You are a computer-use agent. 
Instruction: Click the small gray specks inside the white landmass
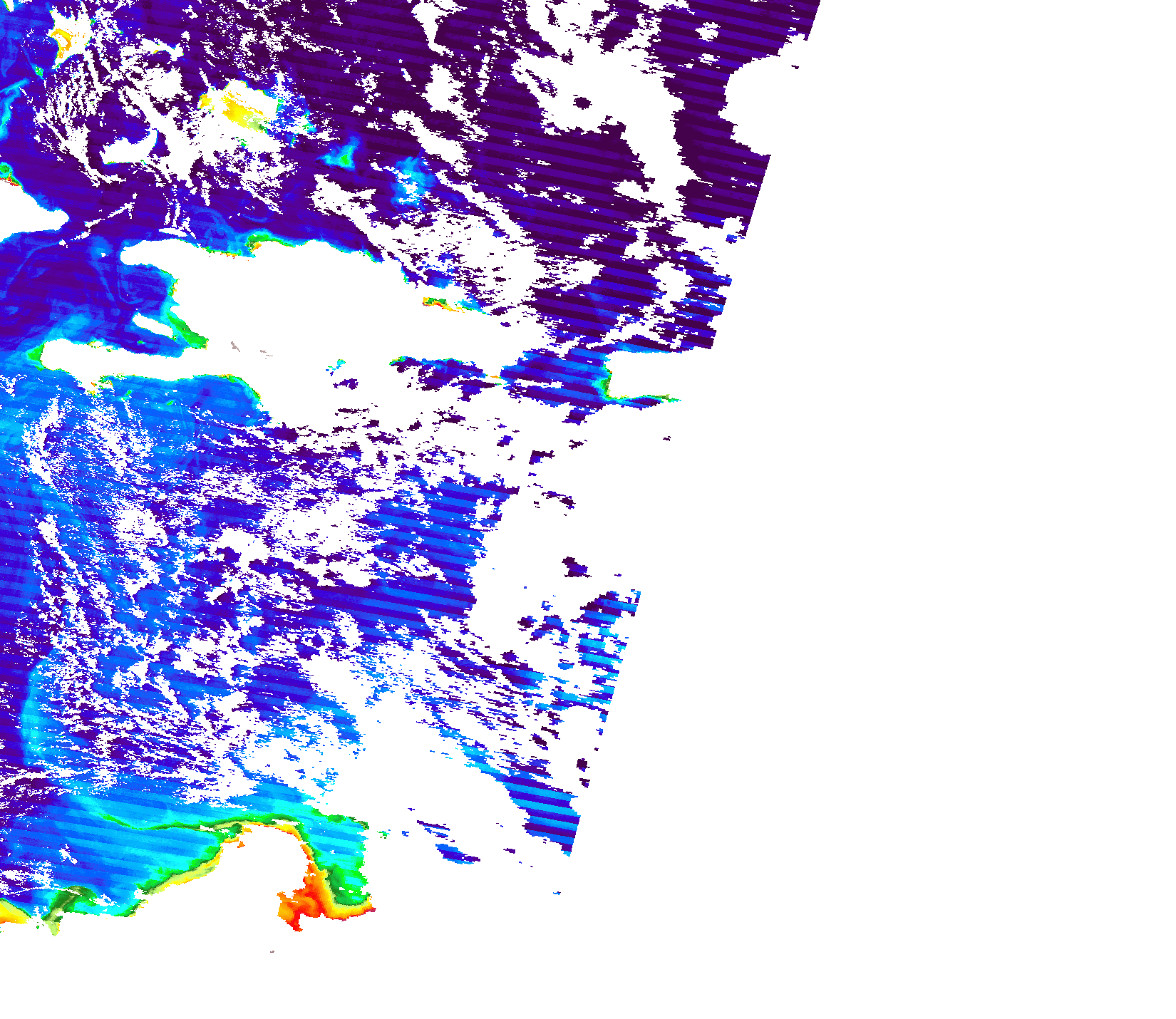point(235,347)
